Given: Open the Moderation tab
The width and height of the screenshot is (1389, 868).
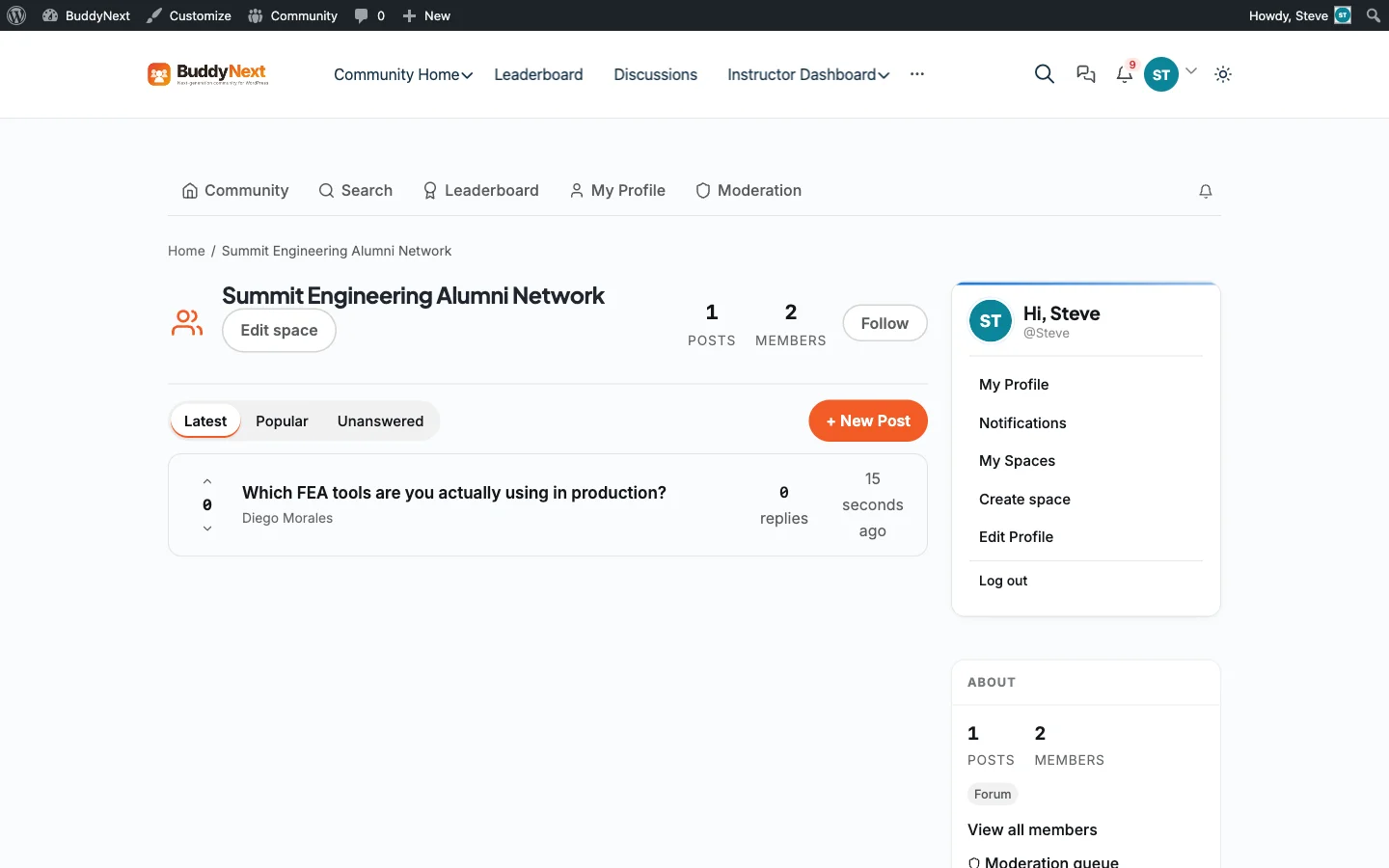Looking at the screenshot, I should click(749, 191).
